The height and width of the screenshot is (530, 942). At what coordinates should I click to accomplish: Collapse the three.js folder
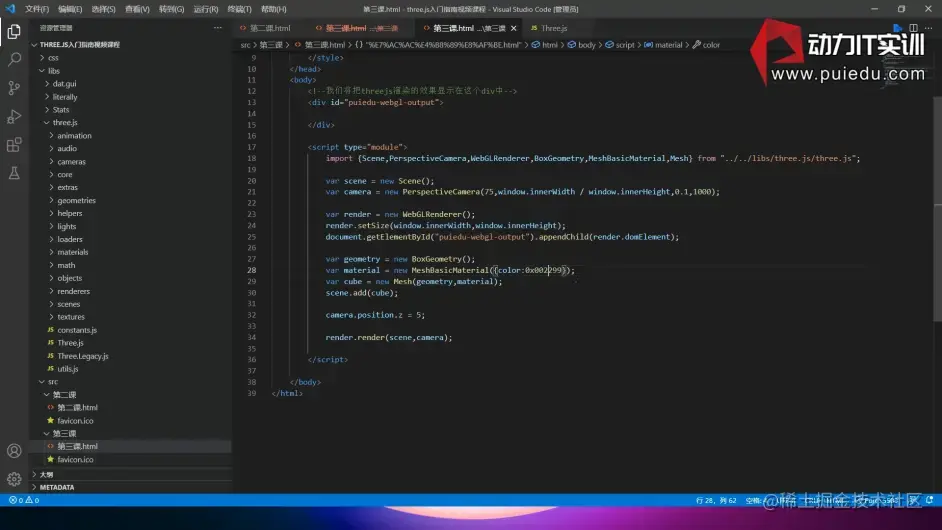(x=65, y=122)
